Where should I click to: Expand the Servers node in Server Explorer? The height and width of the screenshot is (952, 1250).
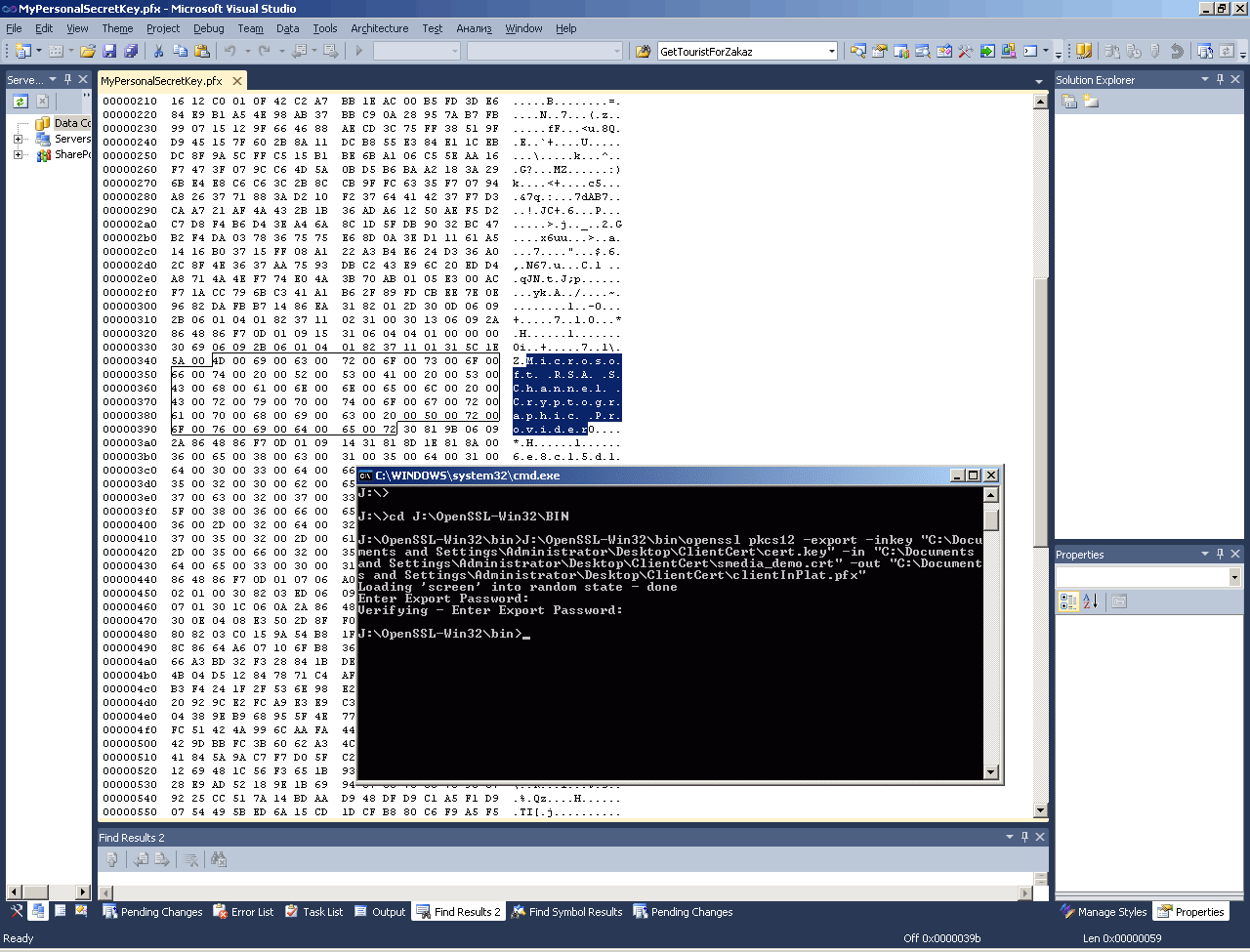point(18,139)
